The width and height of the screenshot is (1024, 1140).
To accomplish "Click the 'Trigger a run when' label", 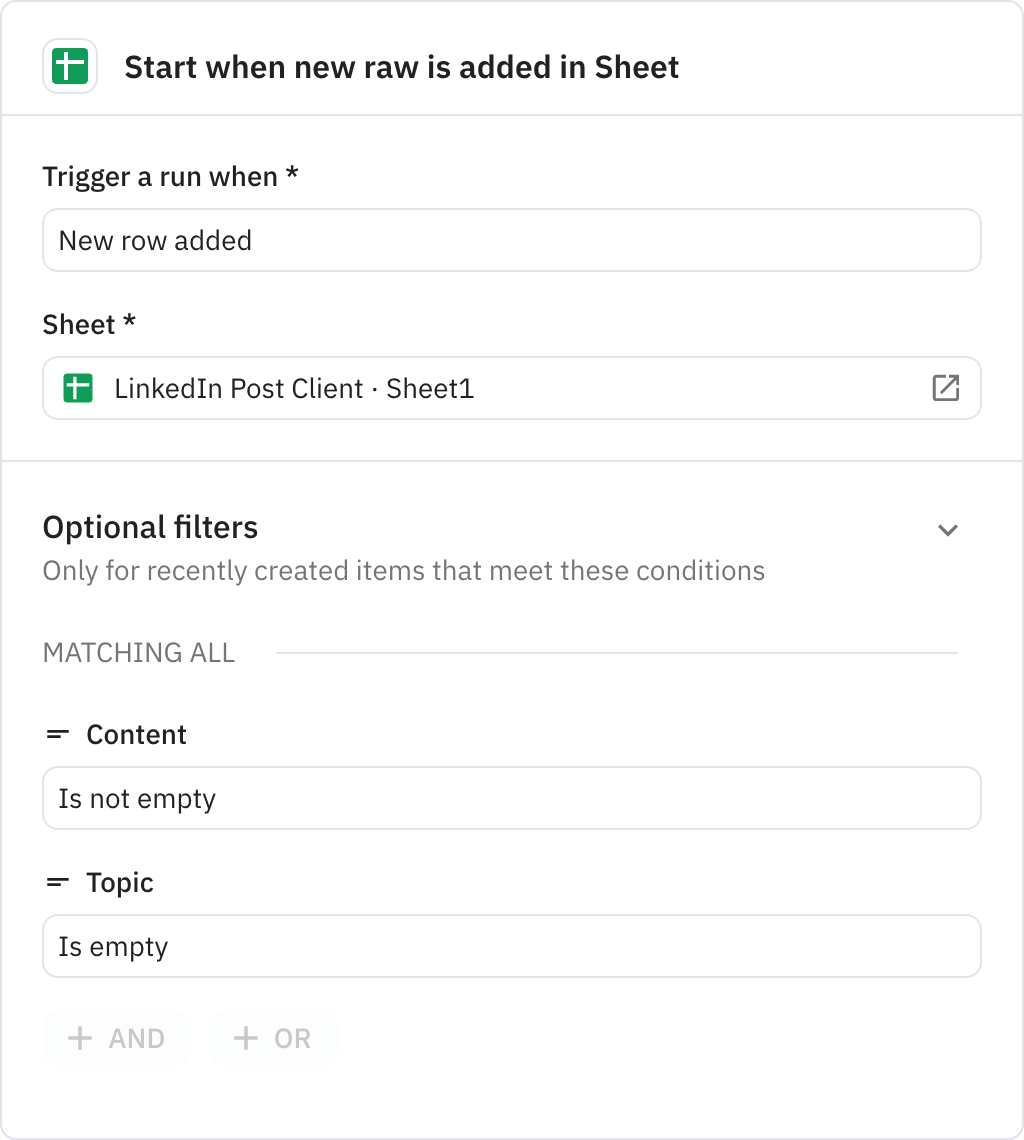I will click(x=170, y=175).
